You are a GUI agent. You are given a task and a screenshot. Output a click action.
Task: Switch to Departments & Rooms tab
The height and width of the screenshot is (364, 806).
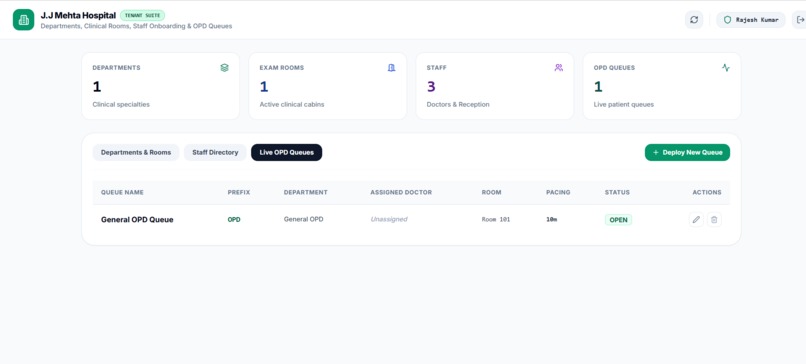(136, 152)
